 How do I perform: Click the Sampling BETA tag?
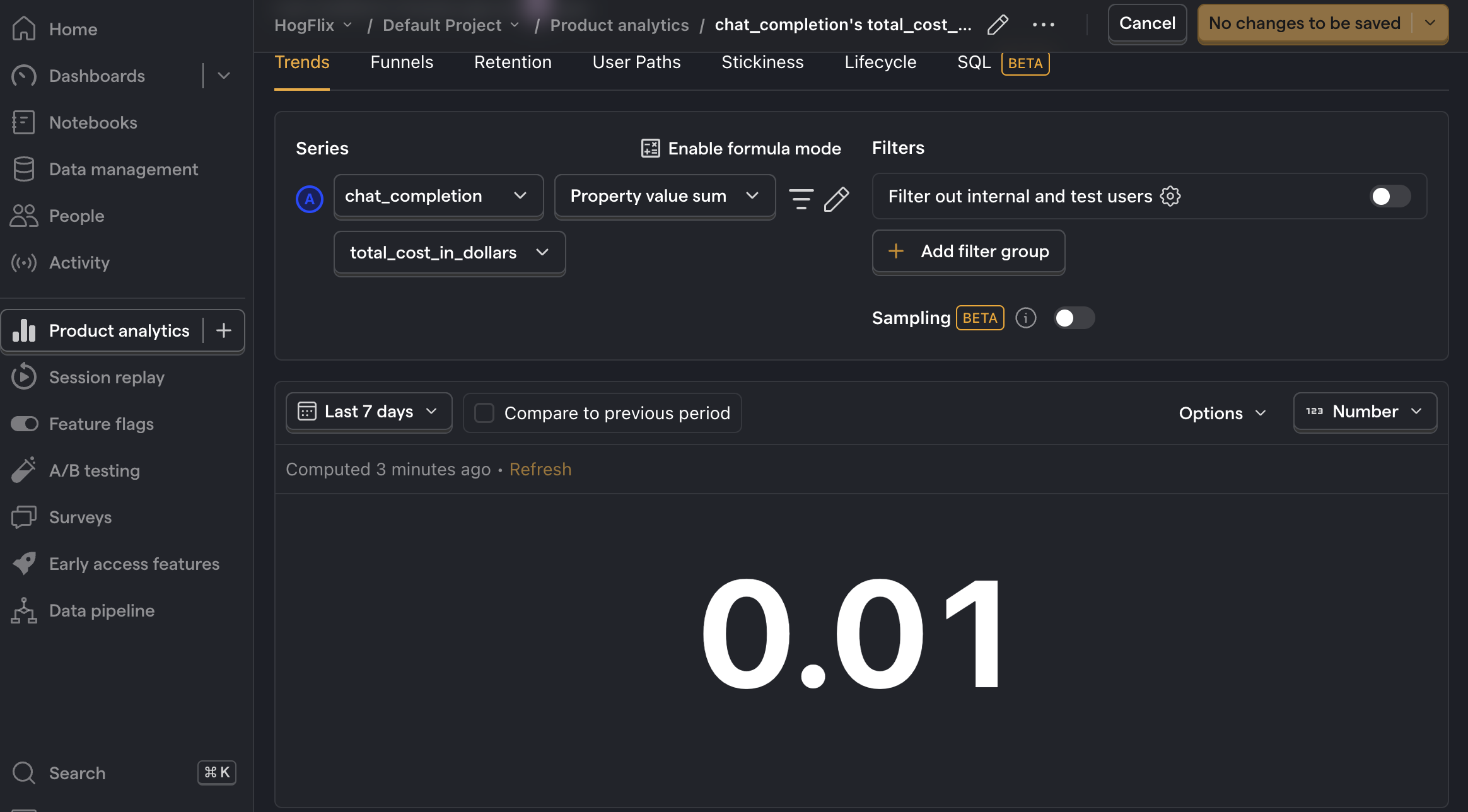click(980, 318)
